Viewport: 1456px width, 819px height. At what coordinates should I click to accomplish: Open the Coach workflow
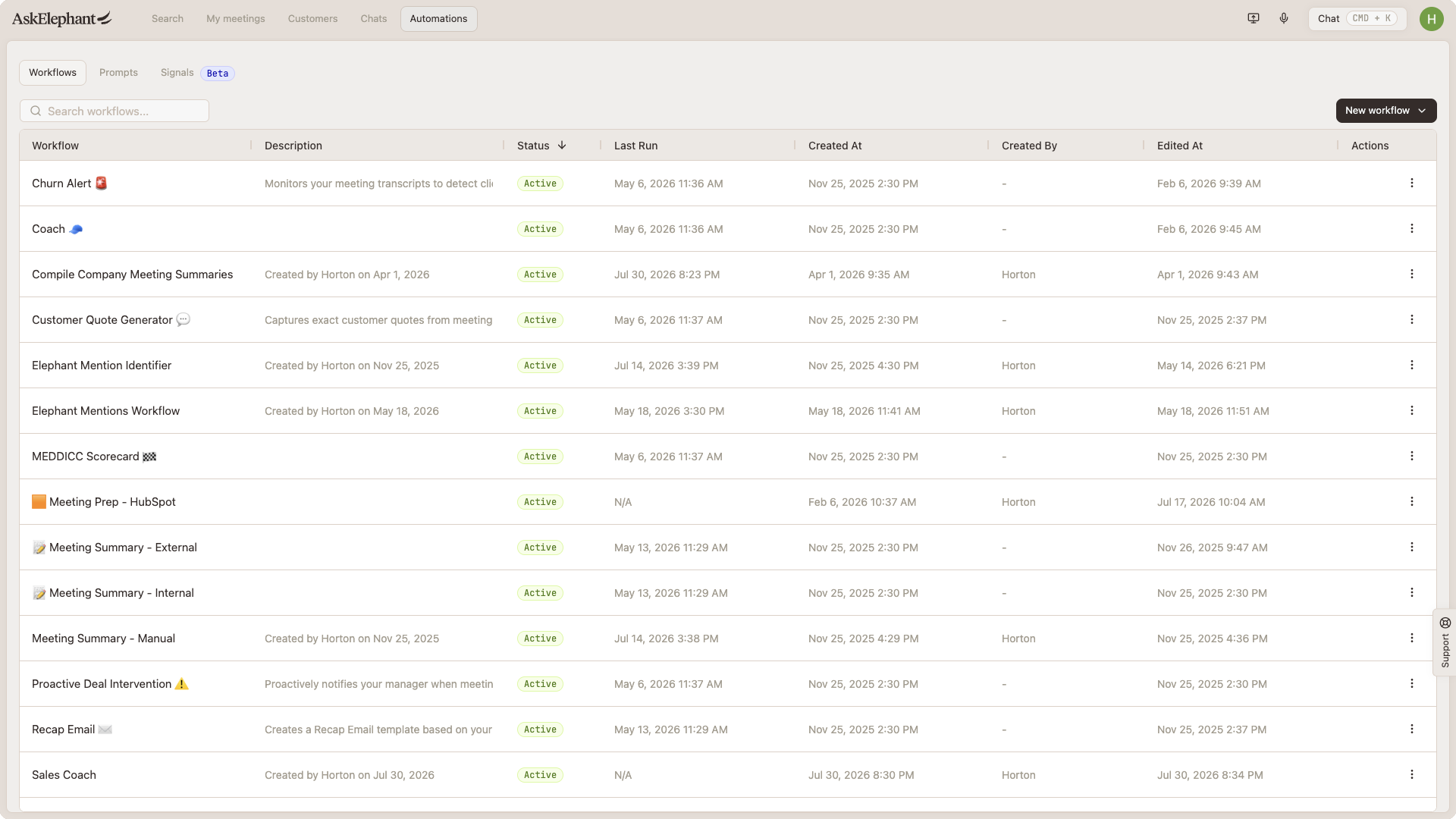57,229
